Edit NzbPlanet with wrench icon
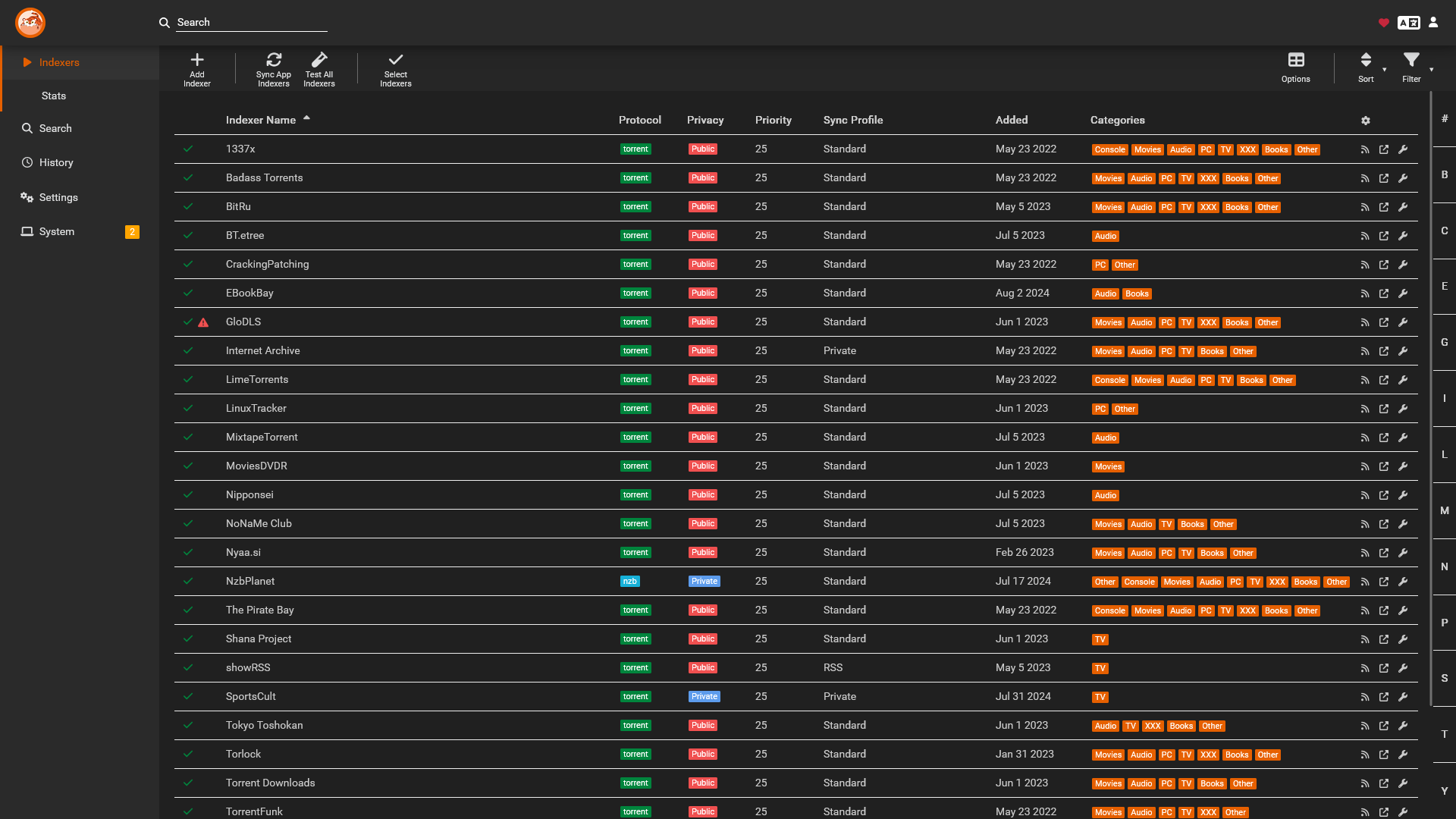Viewport: 1456px width, 819px height. [1403, 582]
